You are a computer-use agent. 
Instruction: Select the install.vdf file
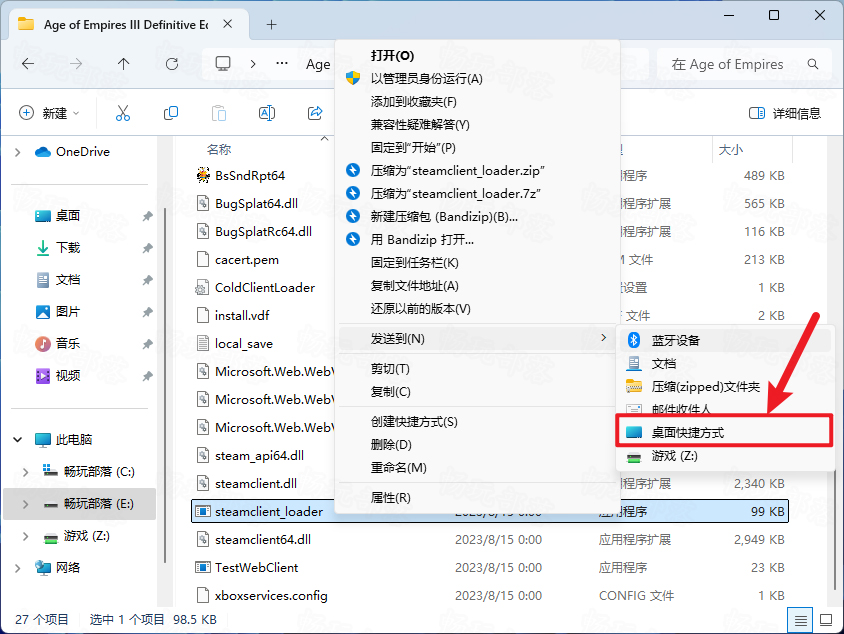242,315
